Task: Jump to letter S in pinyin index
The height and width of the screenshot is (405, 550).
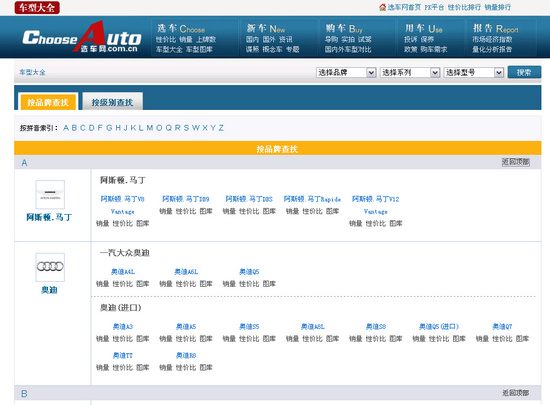Action: tap(186, 128)
